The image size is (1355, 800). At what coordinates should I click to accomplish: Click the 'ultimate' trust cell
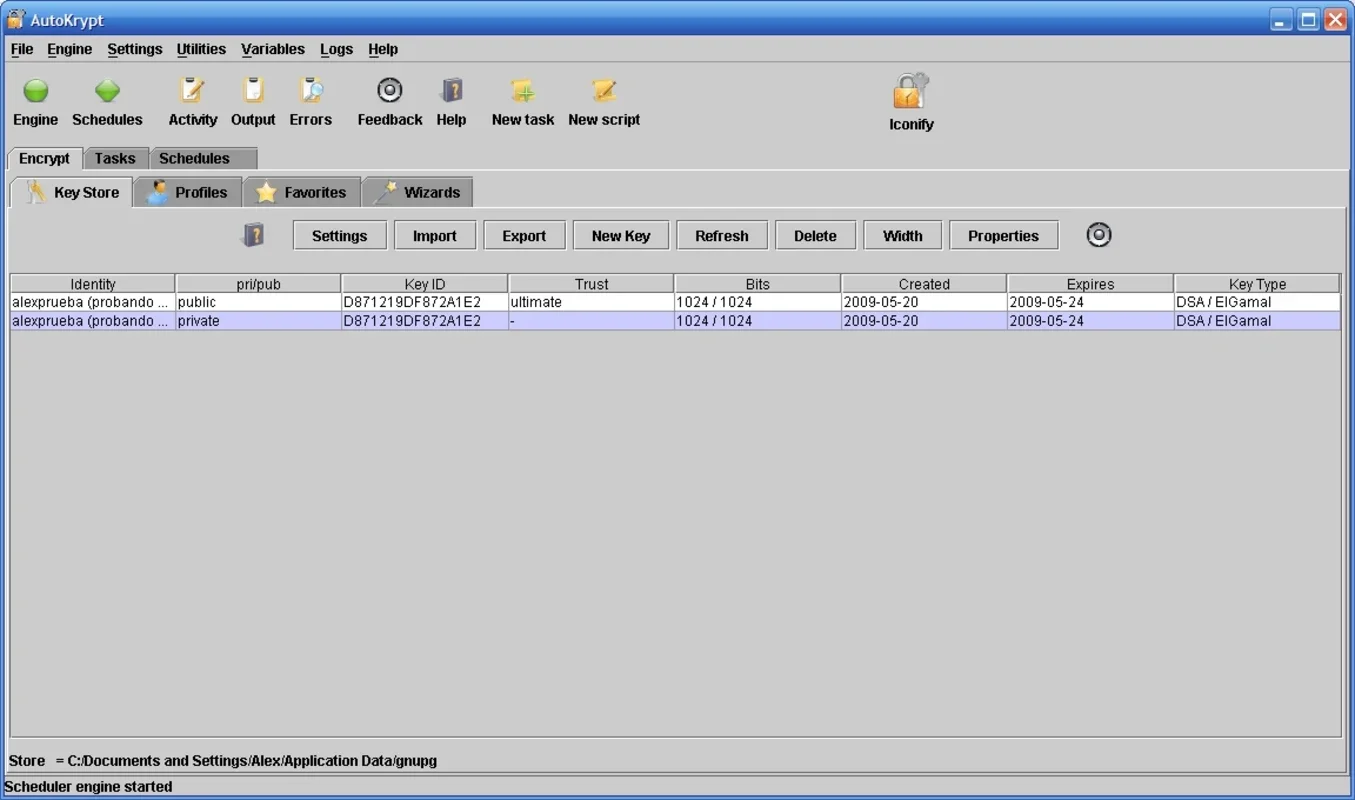592,302
